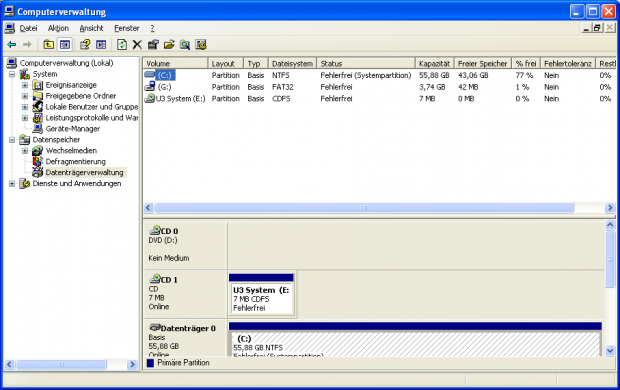Open the Fenster menu

(x=127, y=28)
